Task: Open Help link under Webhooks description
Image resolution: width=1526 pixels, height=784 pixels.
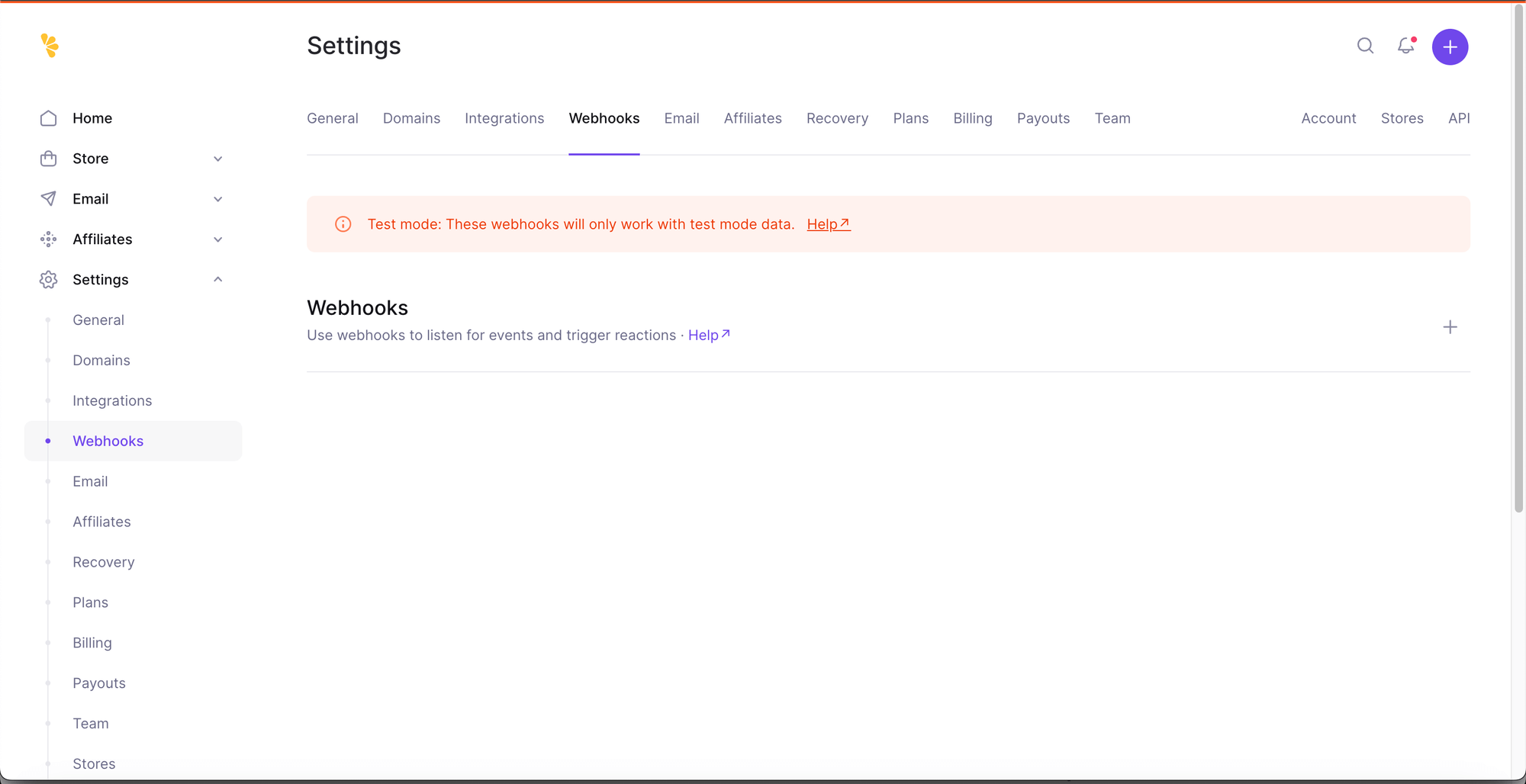Action: coord(708,336)
